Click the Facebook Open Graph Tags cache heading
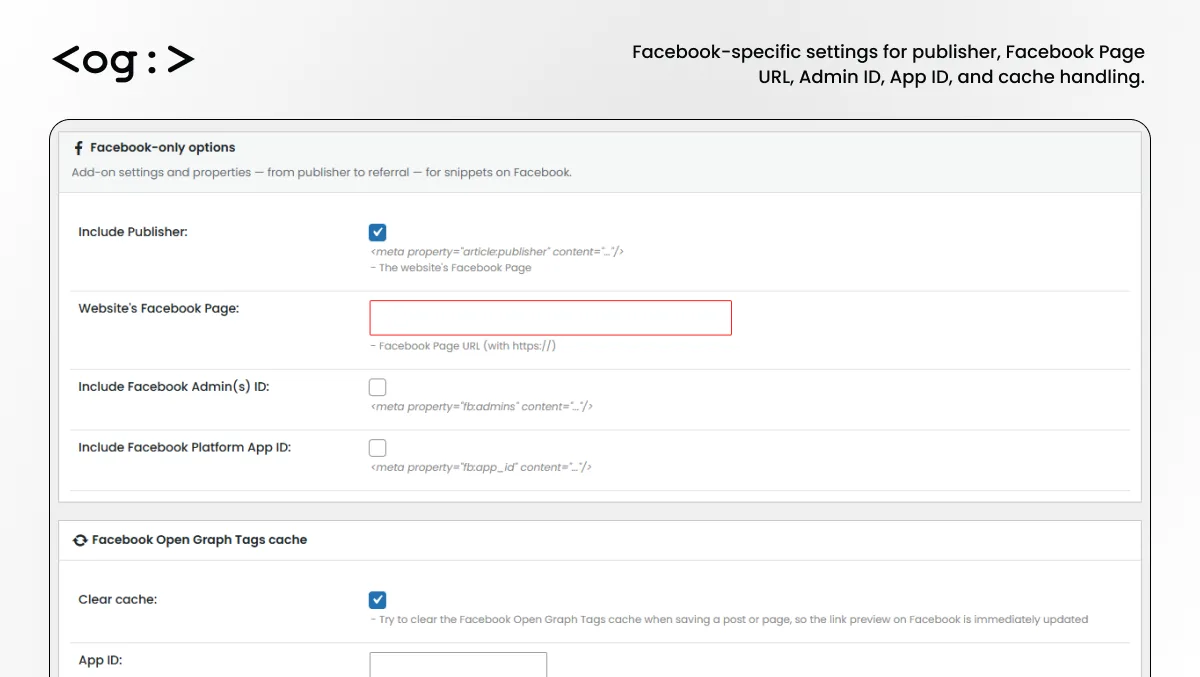This screenshot has height=677, width=1200. pos(199,540)
